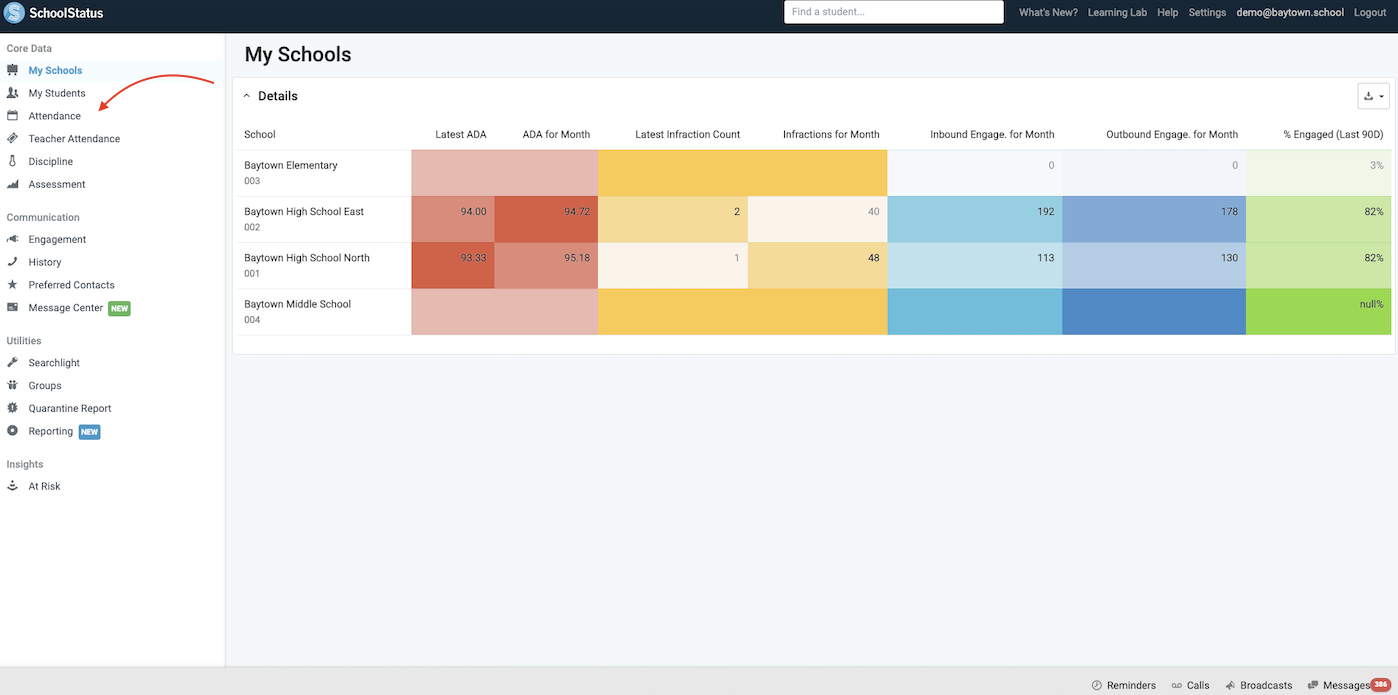Image resolution: width=1398 pixels, height=695 pixels.
Task: Open Reminders in bottom bar
Action: click(1131, 685)
